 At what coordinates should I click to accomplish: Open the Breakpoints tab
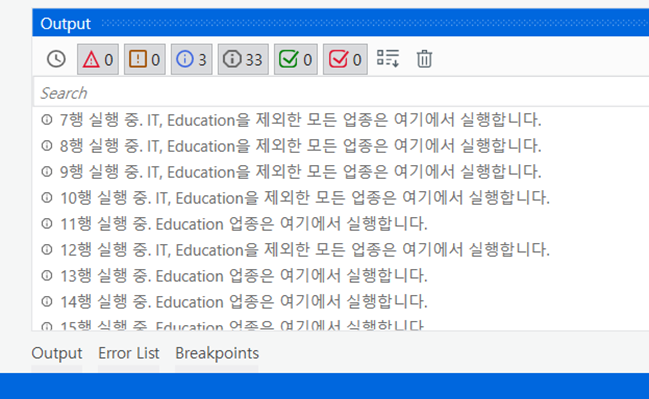click(217, 353)
